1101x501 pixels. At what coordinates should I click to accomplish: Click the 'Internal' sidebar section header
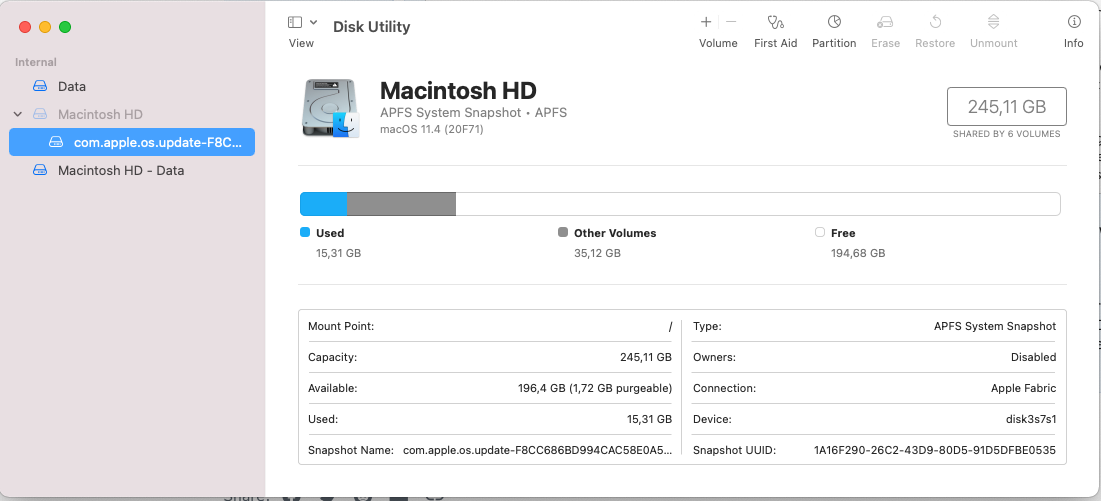point(36,62)
